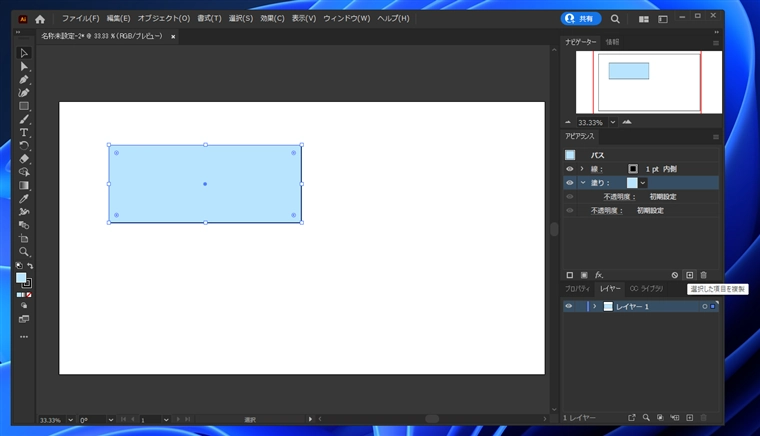
Task: Click Add New Fill icon in Appearance
Action: coord(584,275)
